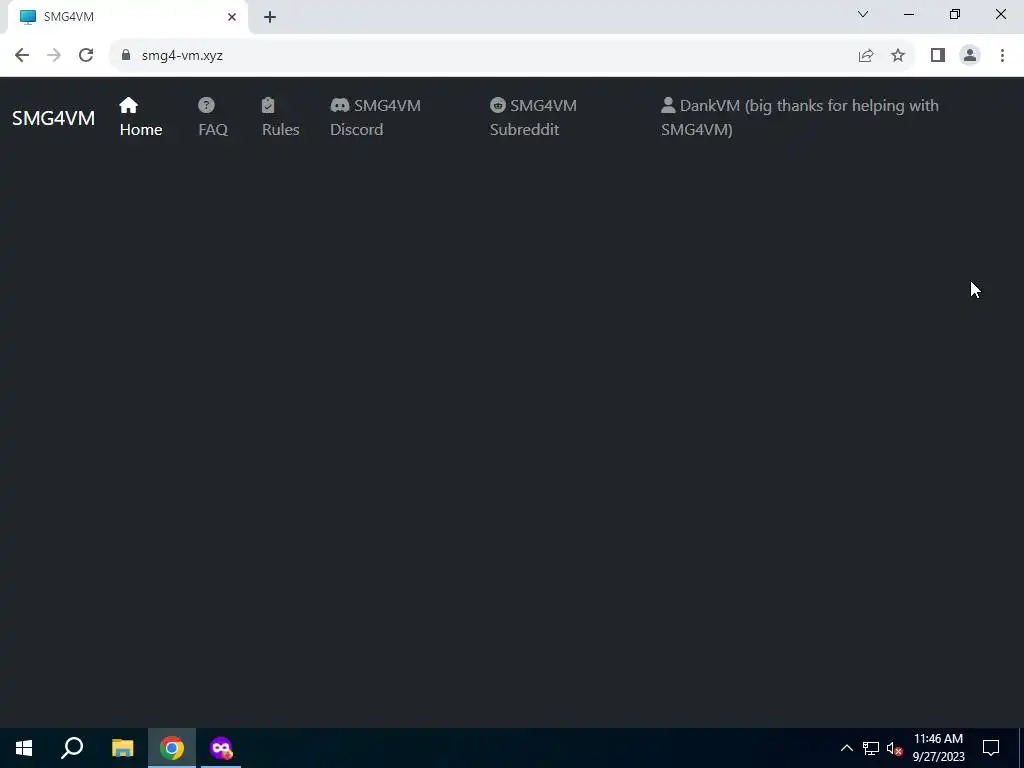Open the DankVM credit link
Screen dimensions: 1024x768
coord(800,118)
